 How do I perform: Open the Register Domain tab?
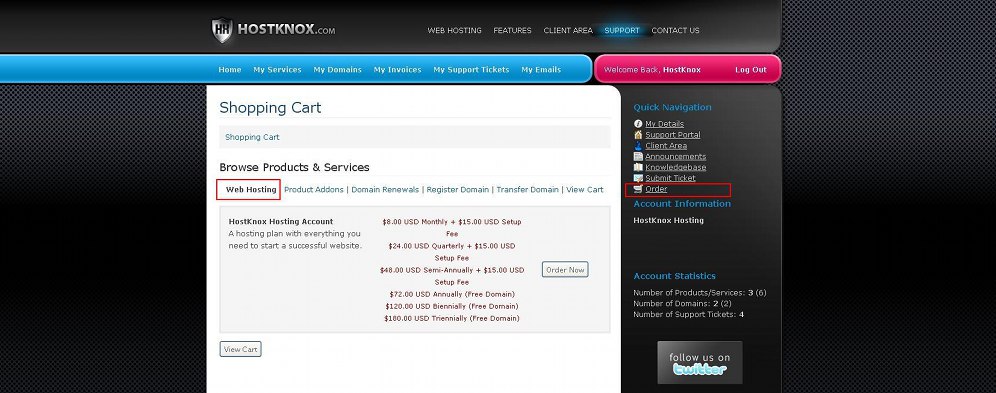coord(457,189)
